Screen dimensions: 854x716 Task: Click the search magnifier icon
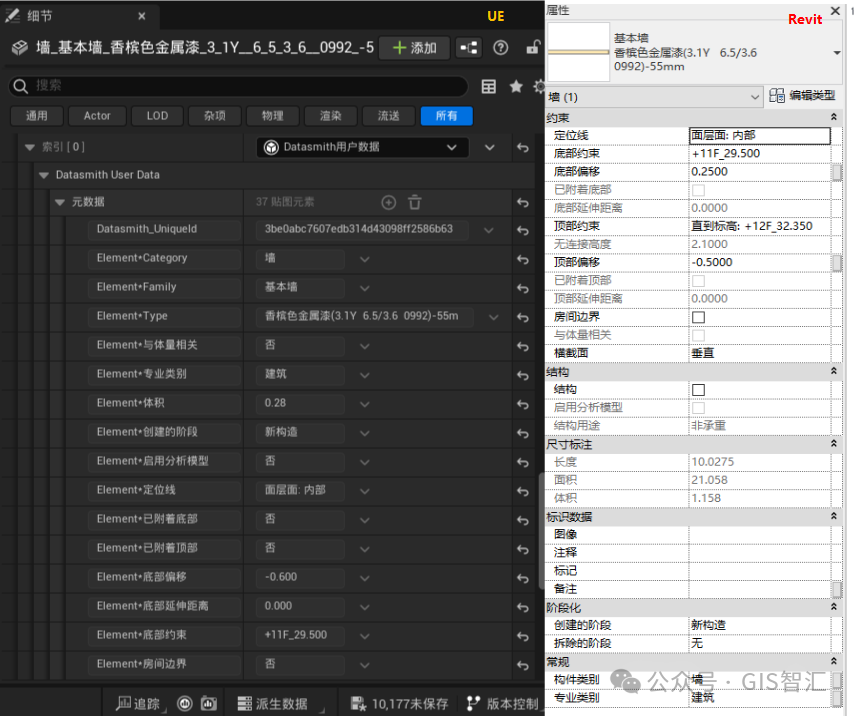[21, 86]
